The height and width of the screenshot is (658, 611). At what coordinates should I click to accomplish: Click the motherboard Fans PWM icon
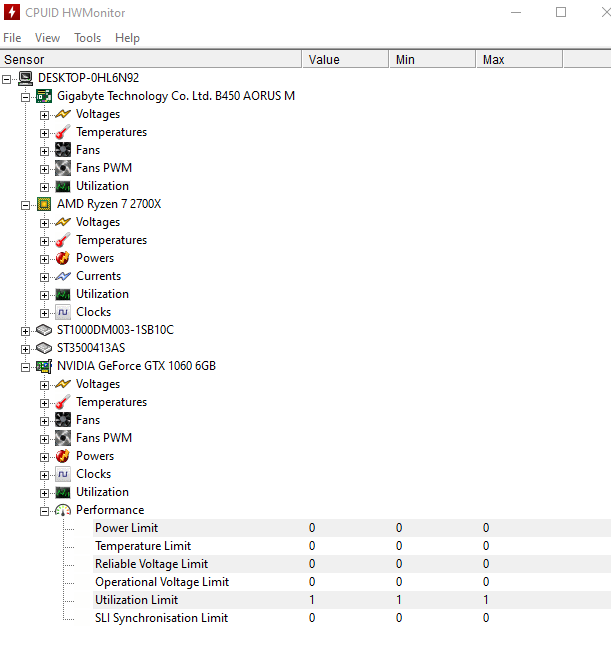pyautogui.click(x=63, y=168)
